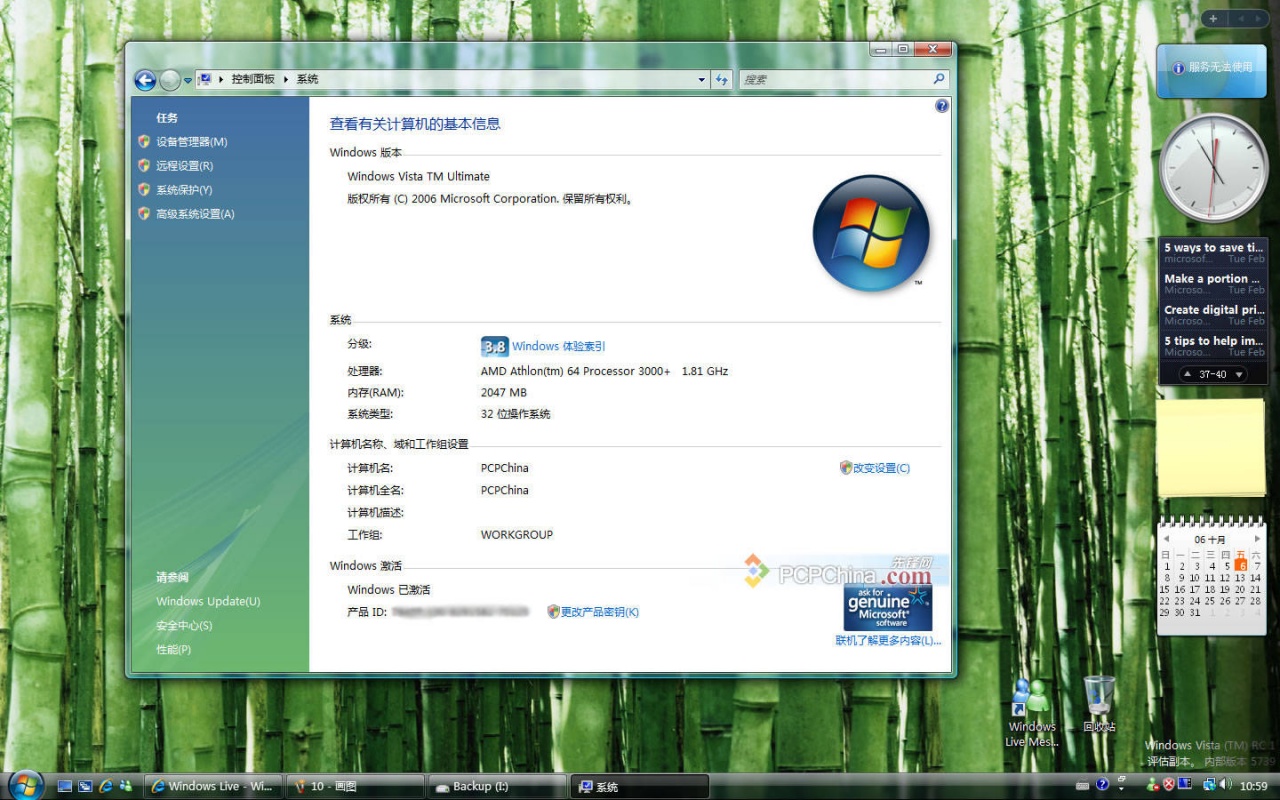
Task: Click the search magnifier icon
Action: pyautogui.click(x=939, y=79)
